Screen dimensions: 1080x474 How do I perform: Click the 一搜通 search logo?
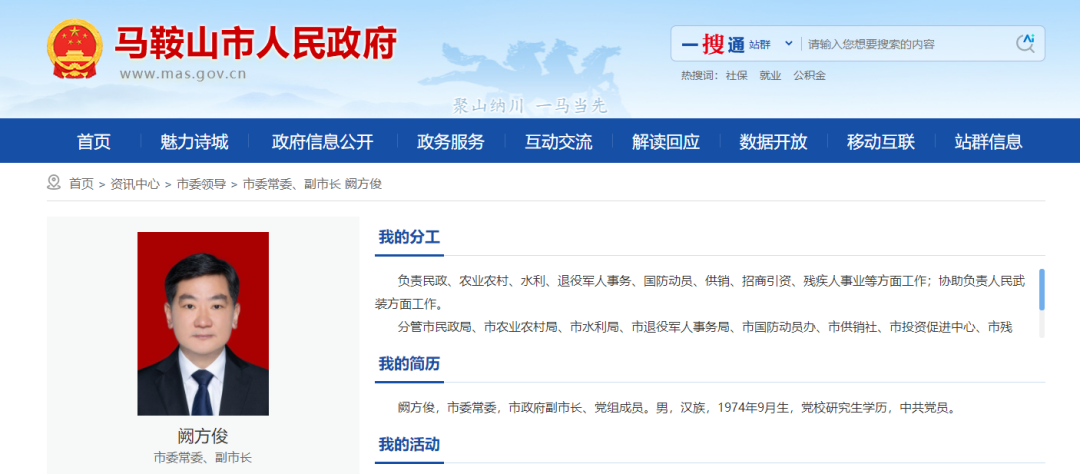click(712, 45)
